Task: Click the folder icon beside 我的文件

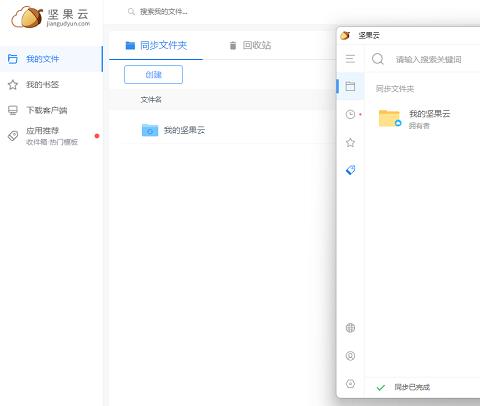Action: (12, 59)
